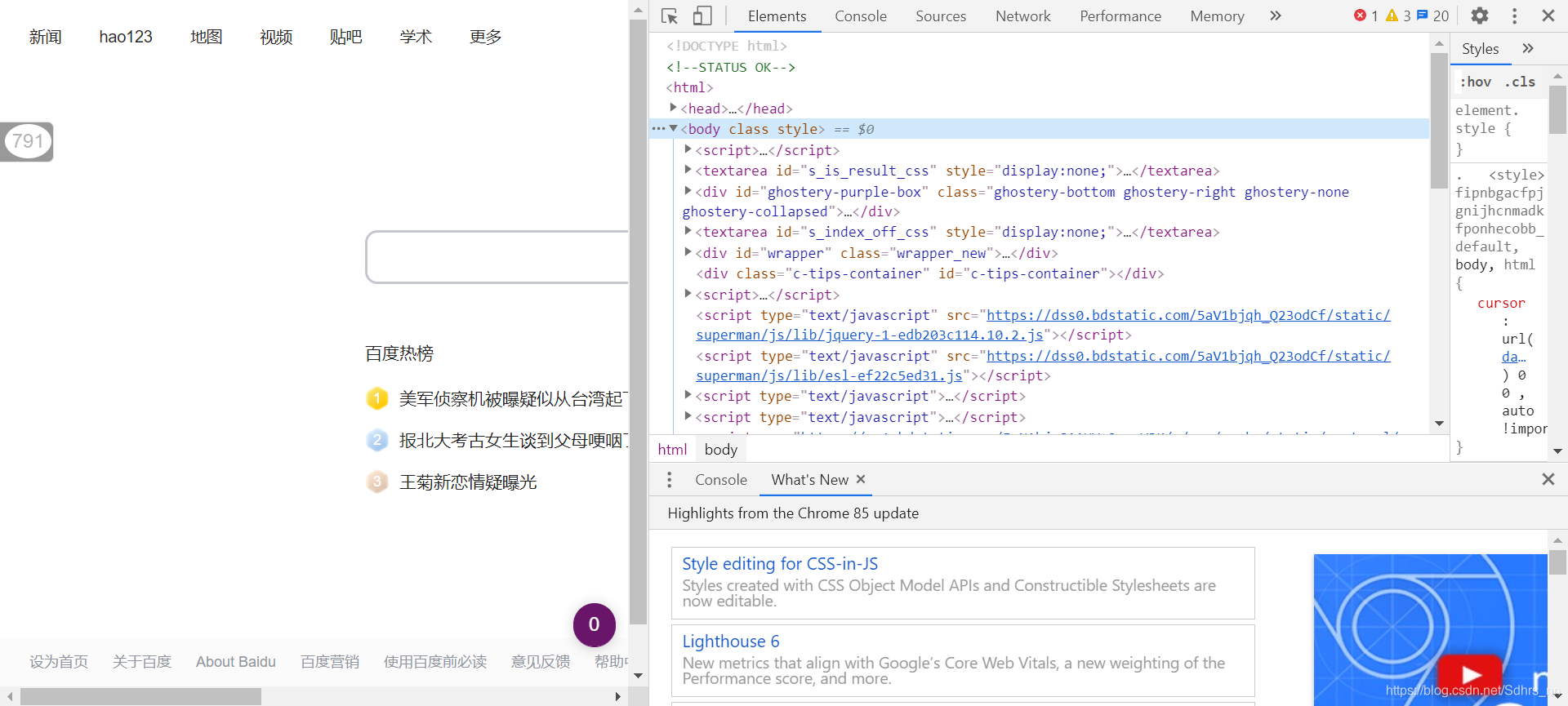
Task: Close the bottom drawer
Action: tap(1548, 479)
